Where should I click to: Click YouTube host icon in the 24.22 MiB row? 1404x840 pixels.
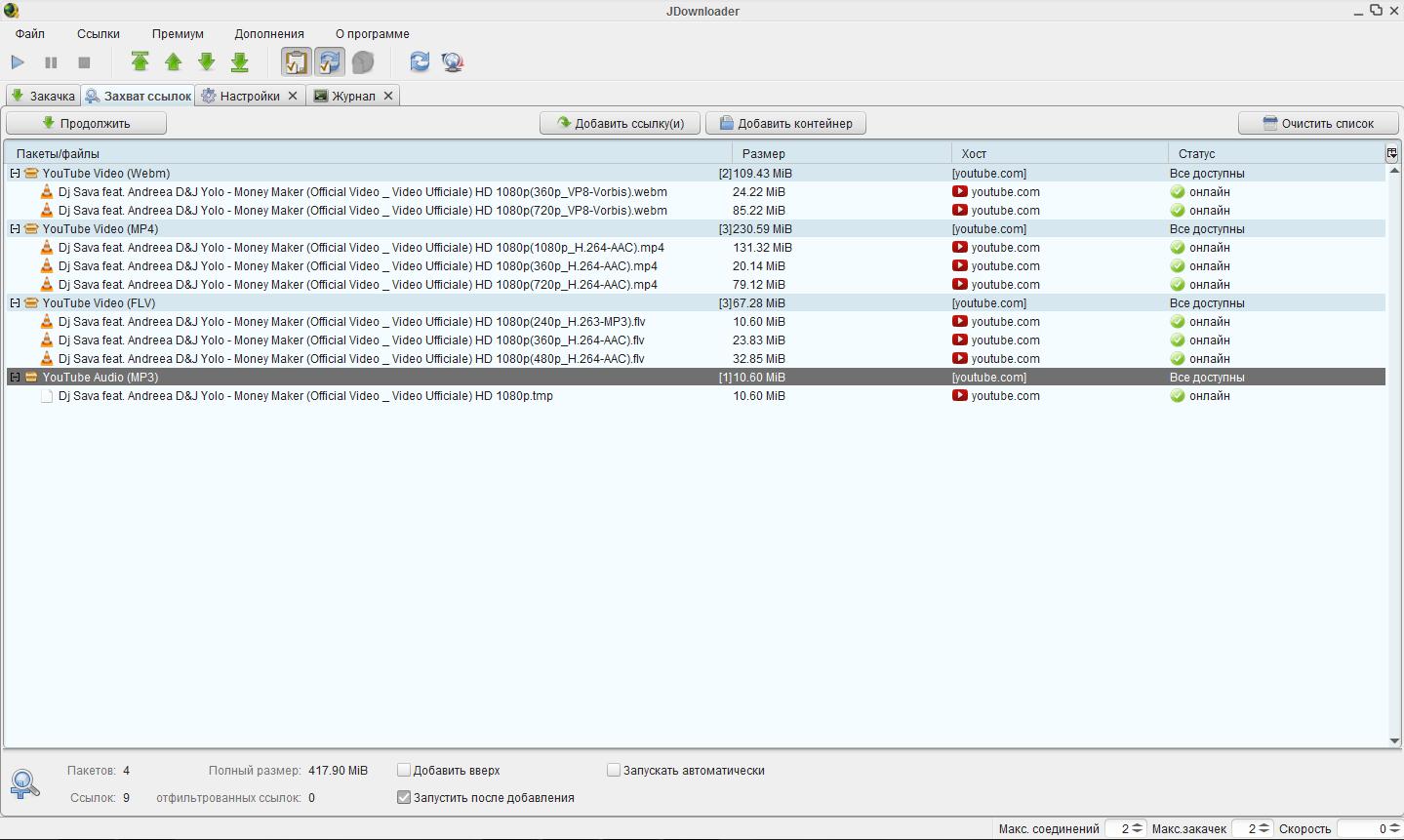click(960, 192)
